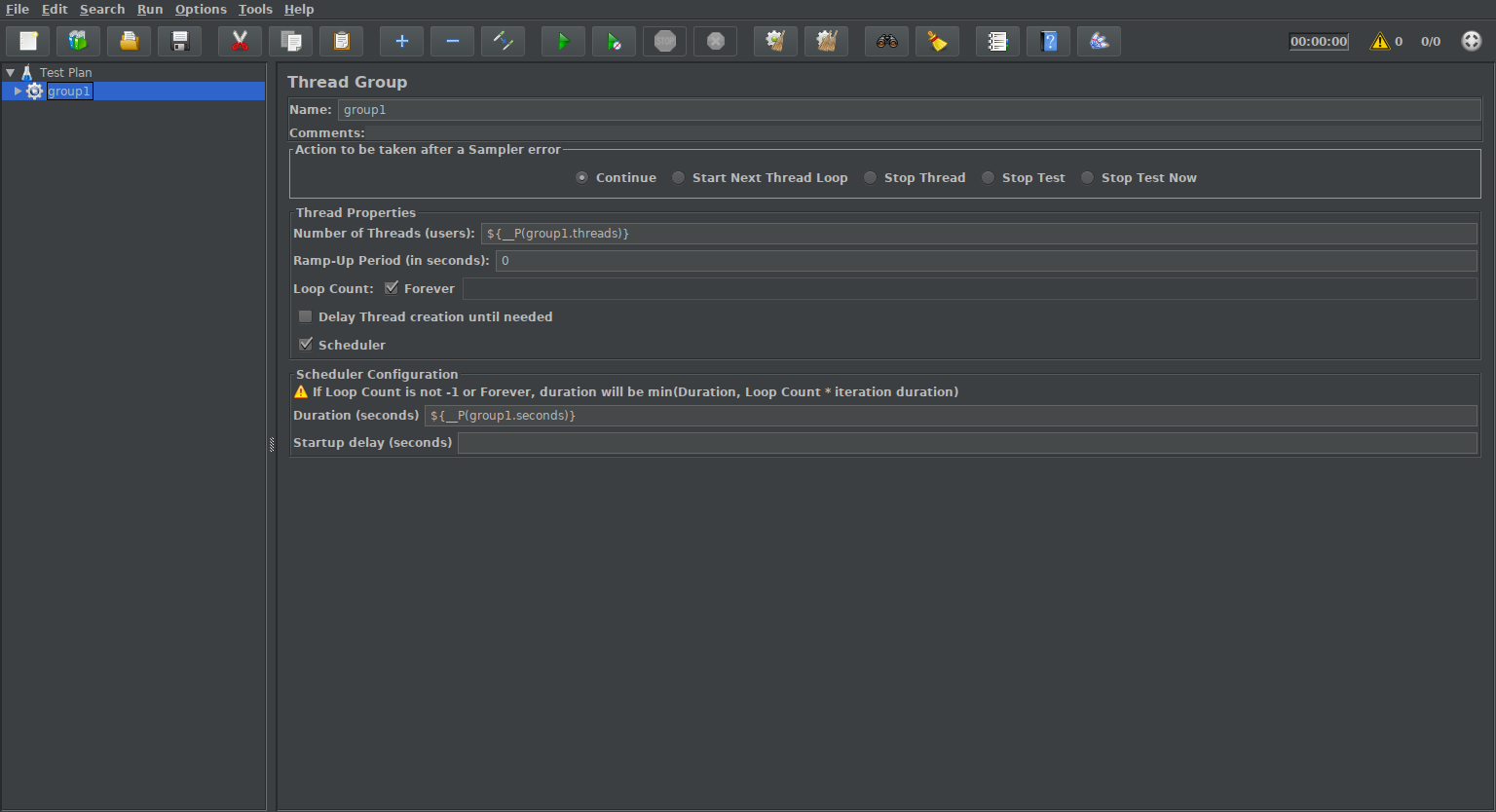
Task: Open the Templates icon in toolbar
Action: click(78, 41)
